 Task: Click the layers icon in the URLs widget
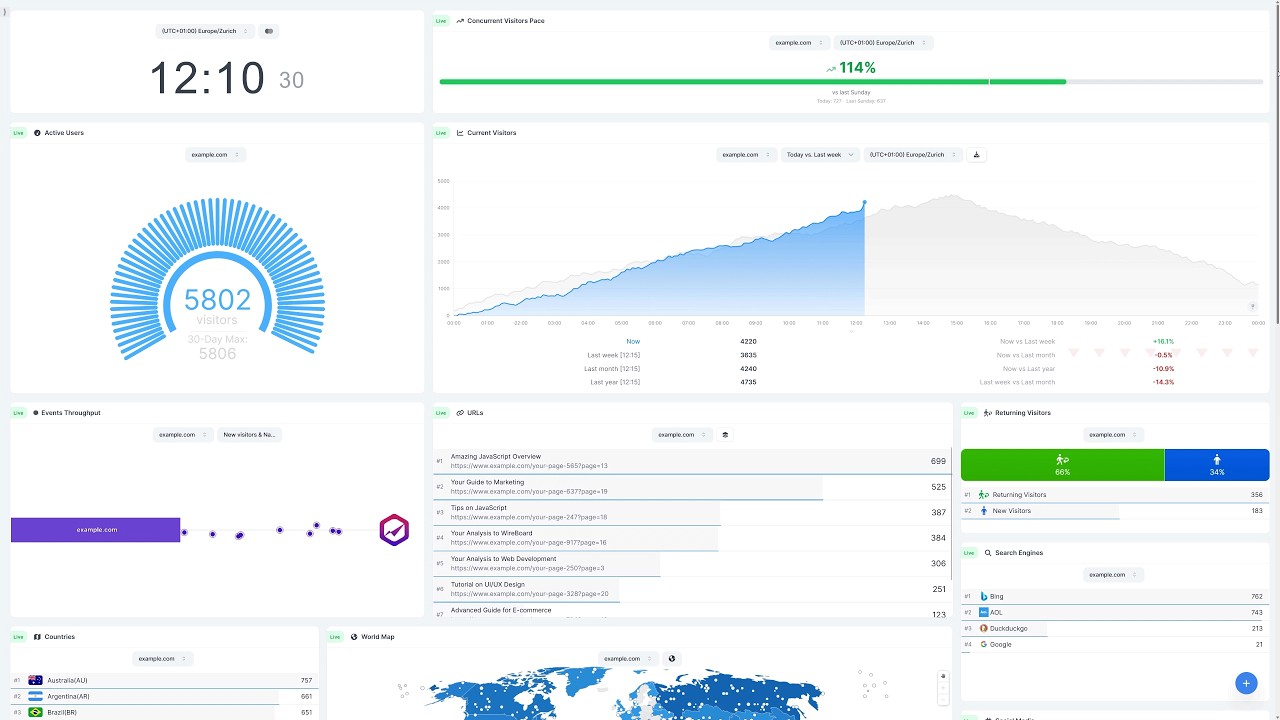click(725, 435)
